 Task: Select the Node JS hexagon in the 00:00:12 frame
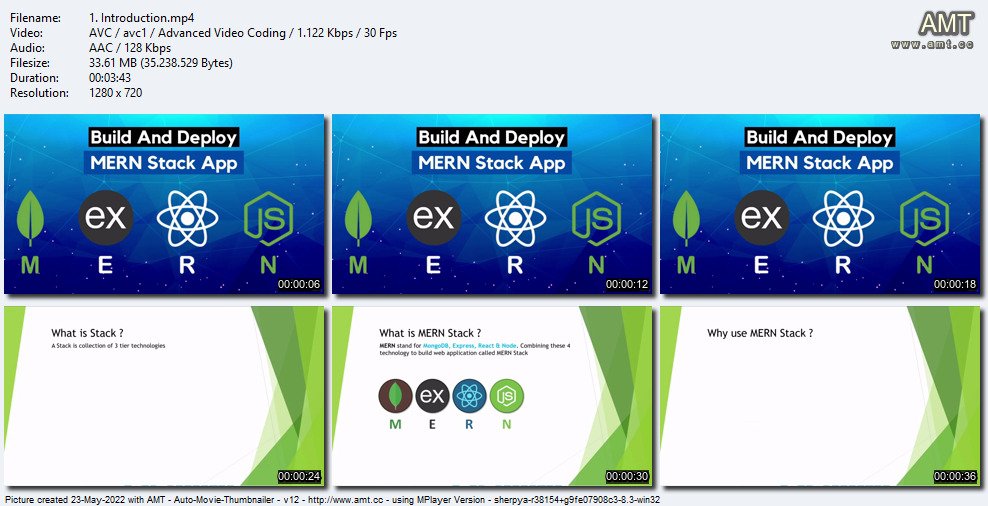click(x=597, y=219)
